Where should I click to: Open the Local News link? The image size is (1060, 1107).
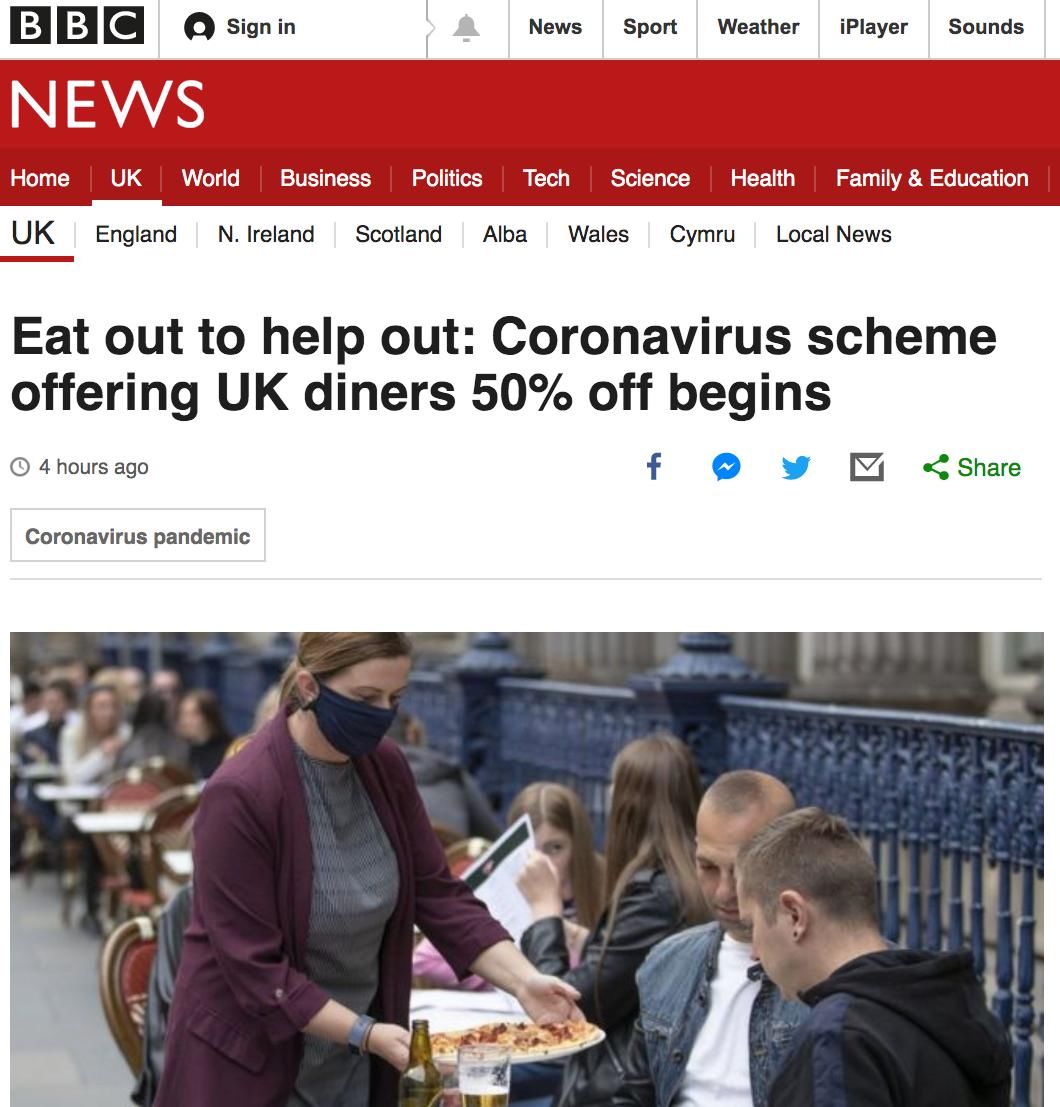(833, 234)
